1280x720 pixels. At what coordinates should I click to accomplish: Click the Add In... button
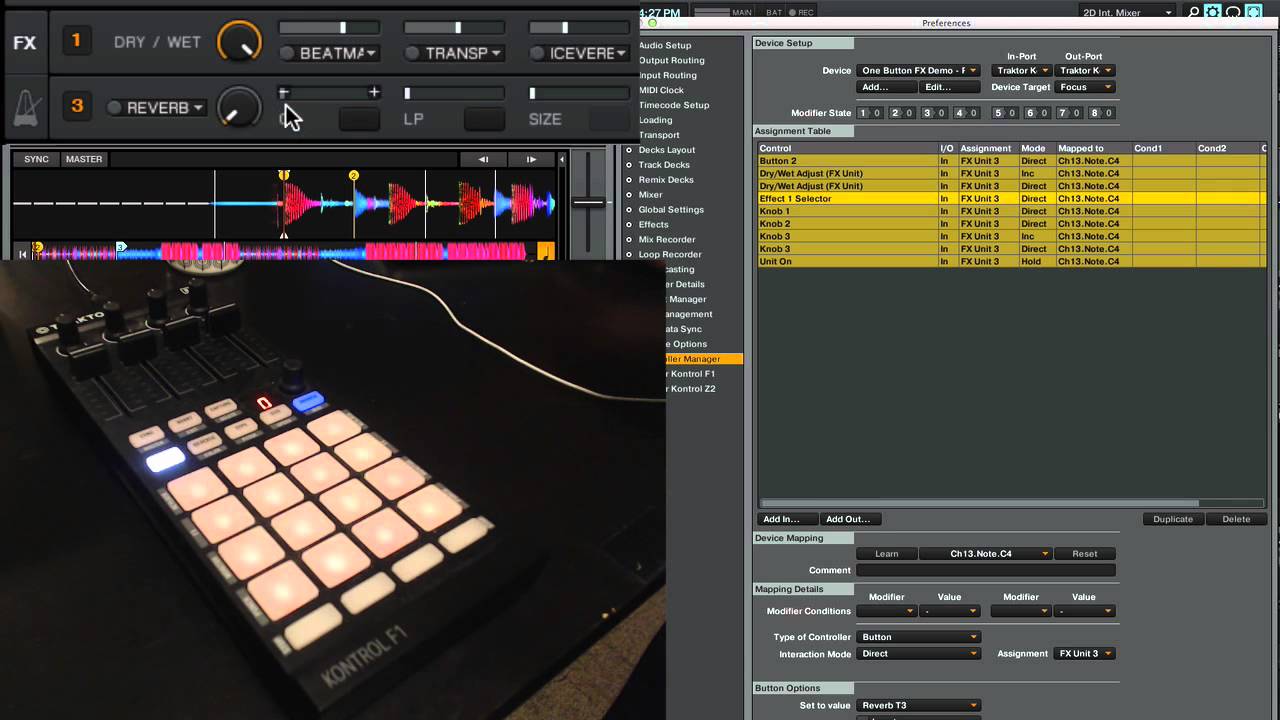pyautogui.click(x=787, y=519)
